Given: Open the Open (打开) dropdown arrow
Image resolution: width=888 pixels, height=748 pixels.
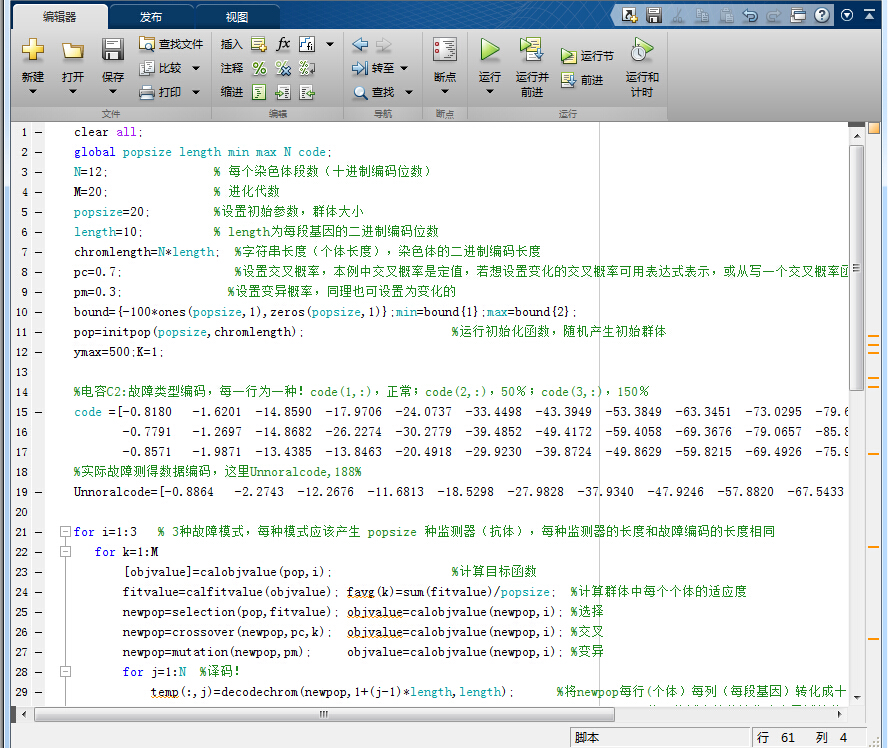Looking at the screenshot, I should tap(72, 91).
